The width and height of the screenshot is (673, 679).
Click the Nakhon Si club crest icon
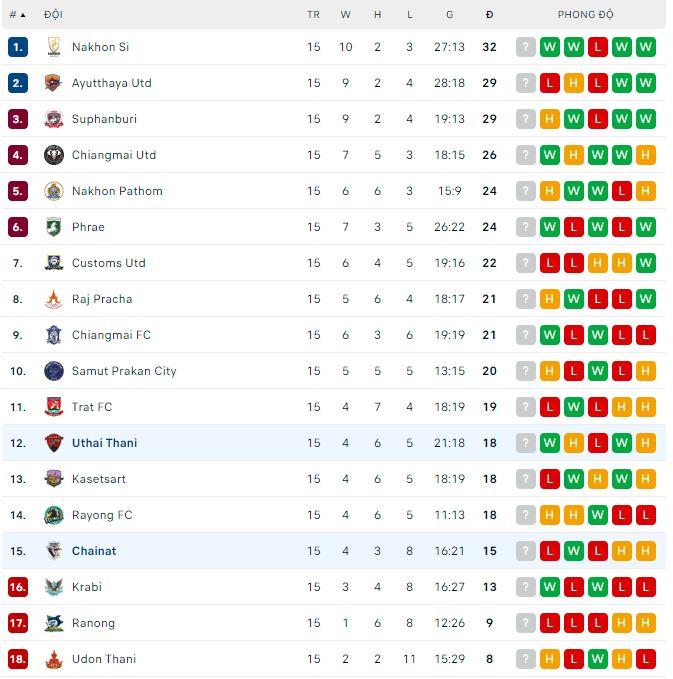pyautogui.click(x=54, y=47)
